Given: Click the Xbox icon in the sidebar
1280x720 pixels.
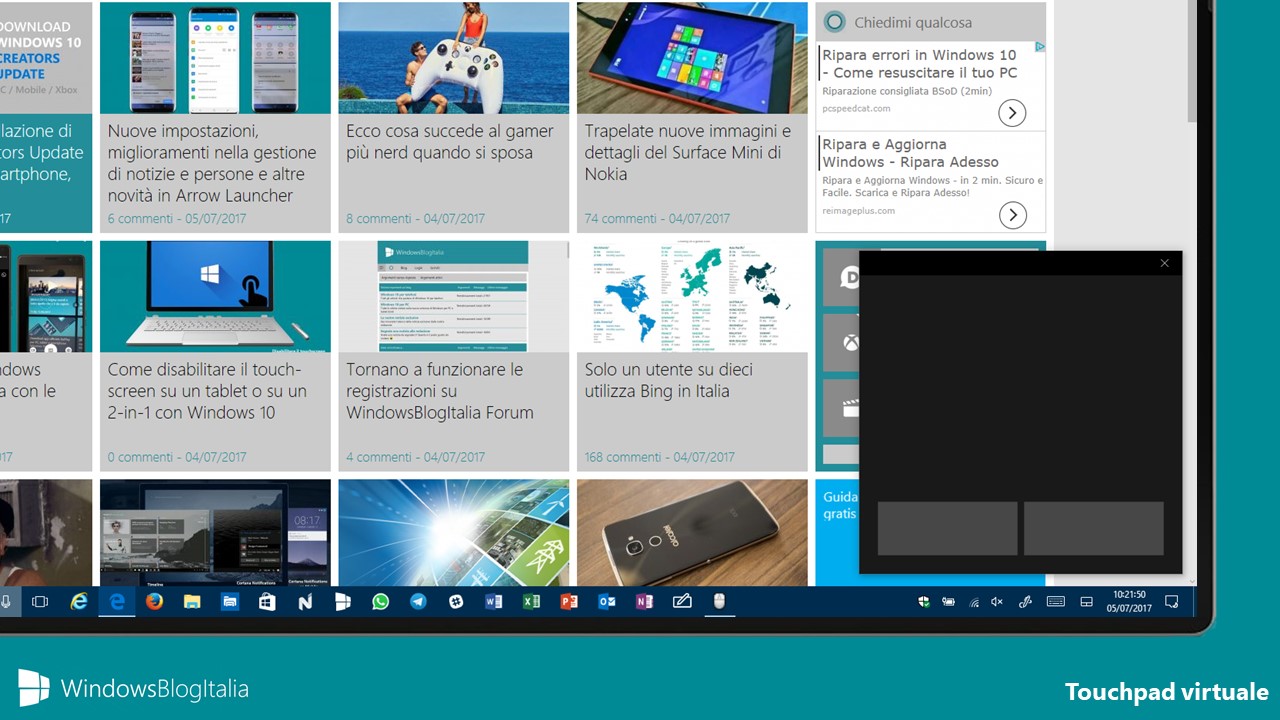Looking at the screenshot, I should tap(850, 343).
